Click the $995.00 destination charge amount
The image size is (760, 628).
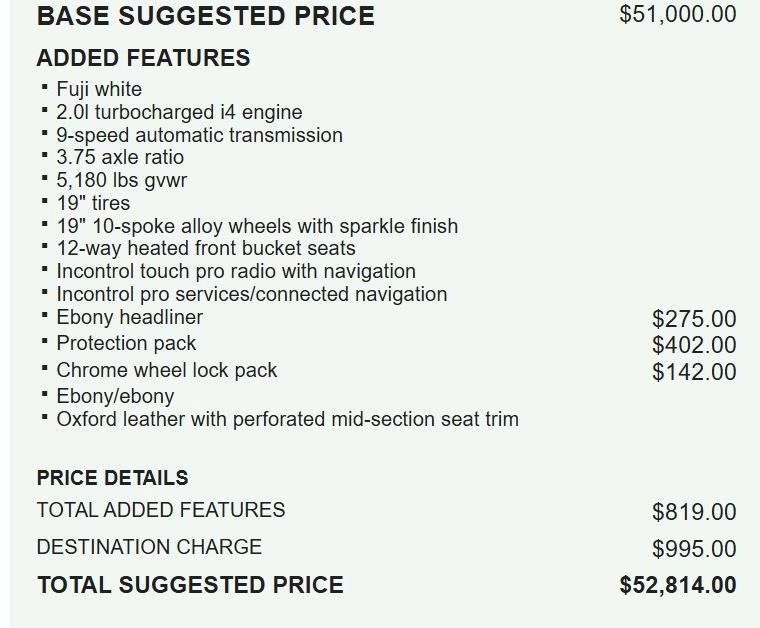click(x=693, y=549)
